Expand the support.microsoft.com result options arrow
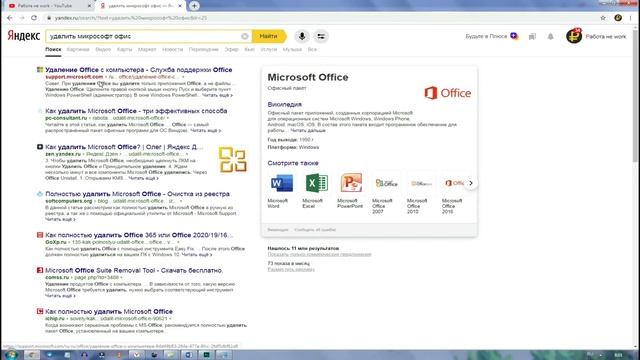Image resolution: width=640 pixels, height=360 pixels. pyautogui.click(x=183, y=77)
